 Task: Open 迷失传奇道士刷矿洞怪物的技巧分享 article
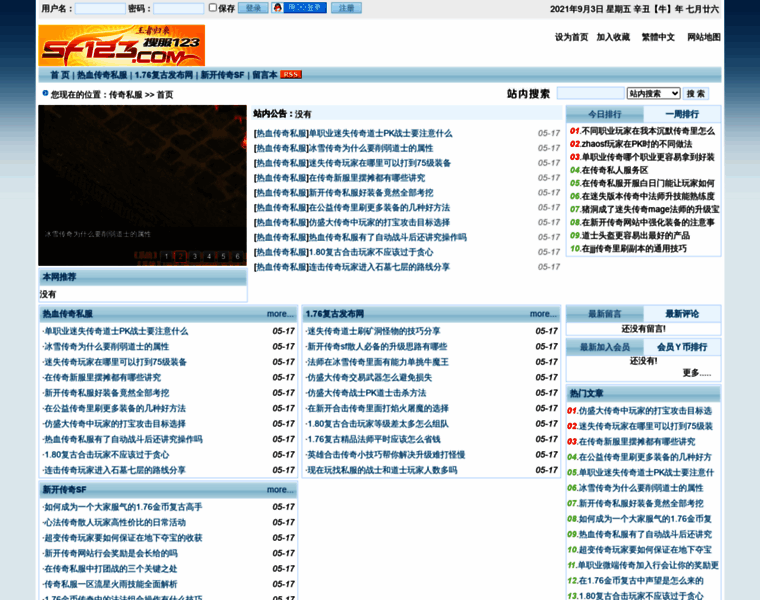(373, 331)
